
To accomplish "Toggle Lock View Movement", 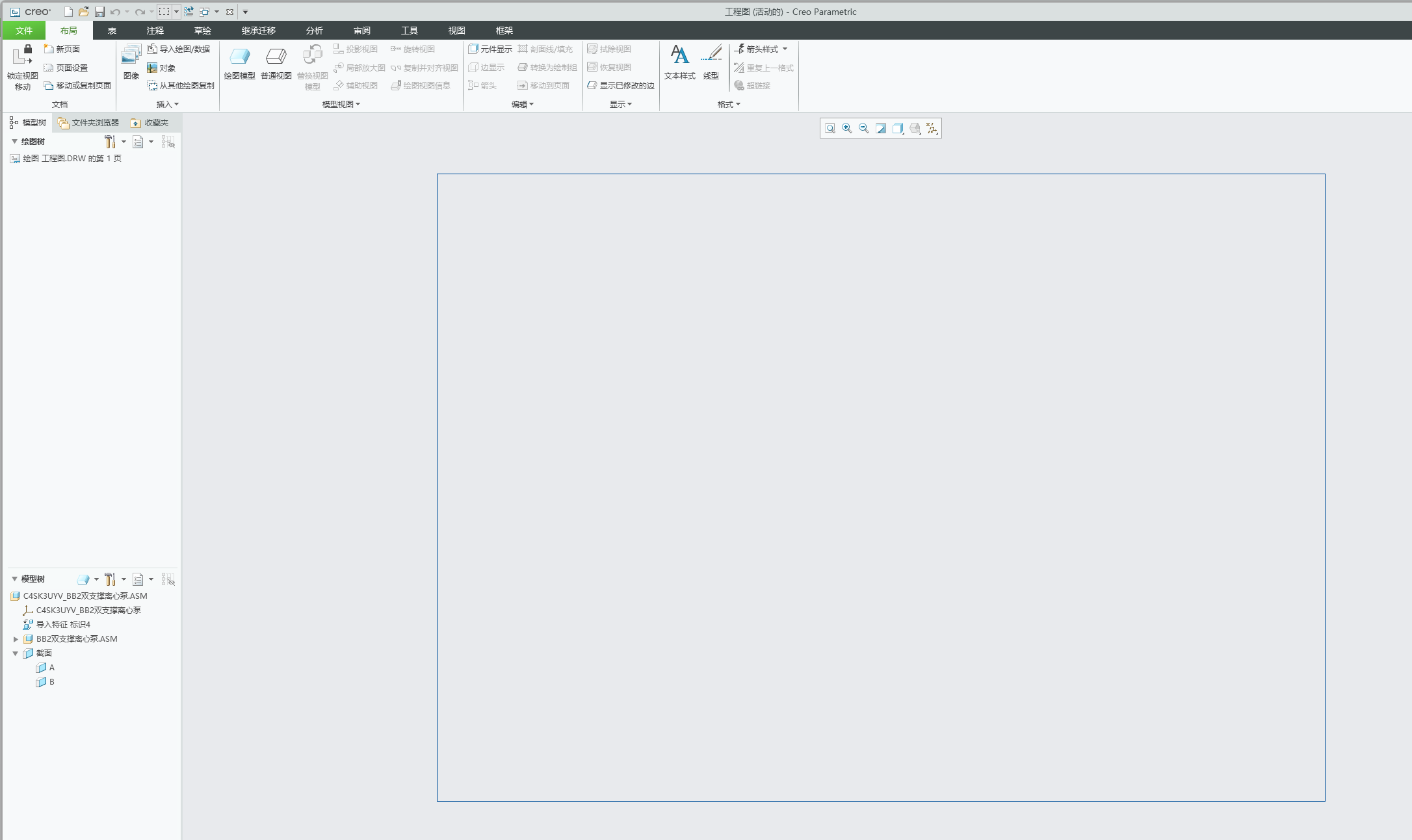I will (x=23, y=67).
